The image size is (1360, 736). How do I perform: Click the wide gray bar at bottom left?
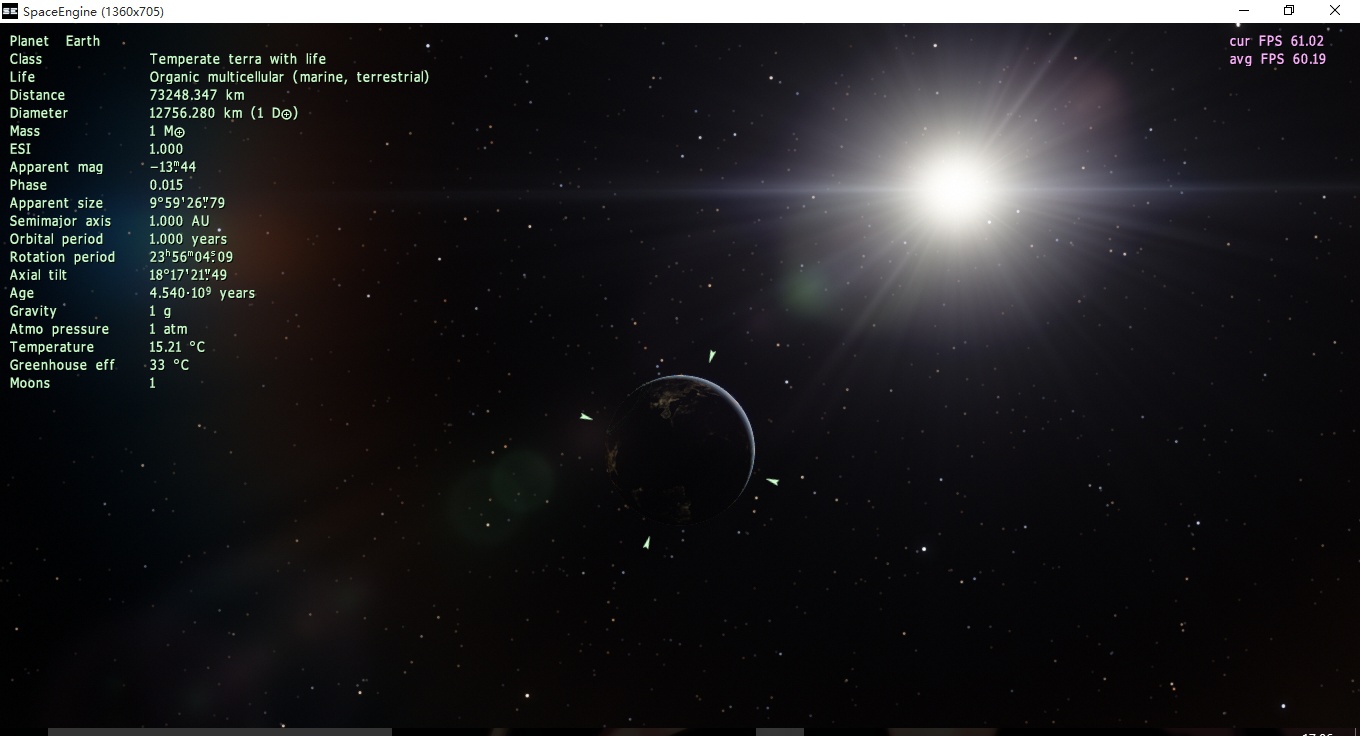220,731
